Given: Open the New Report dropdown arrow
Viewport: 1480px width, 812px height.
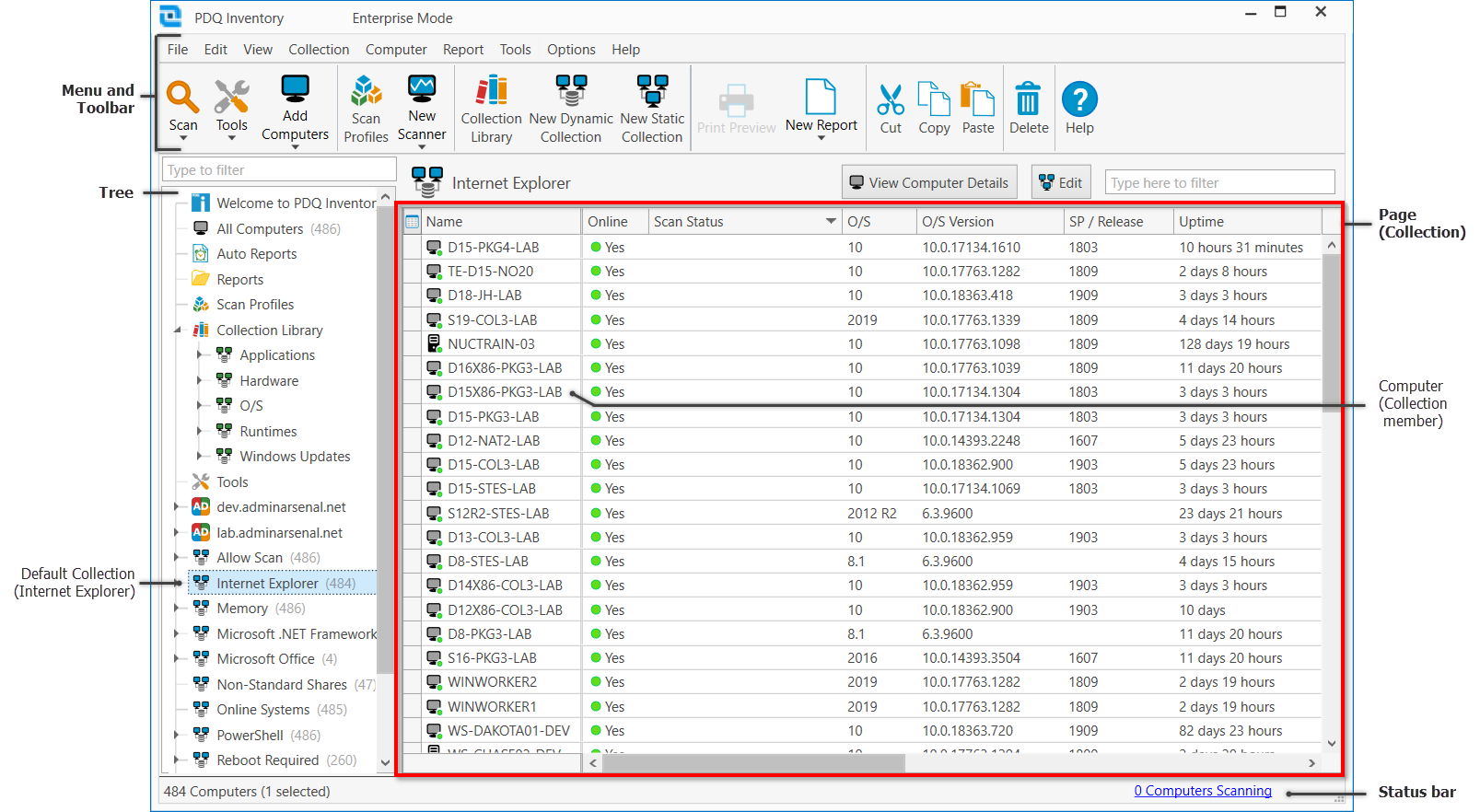Looking at the screenshot, I should click(x=822, y=138).
